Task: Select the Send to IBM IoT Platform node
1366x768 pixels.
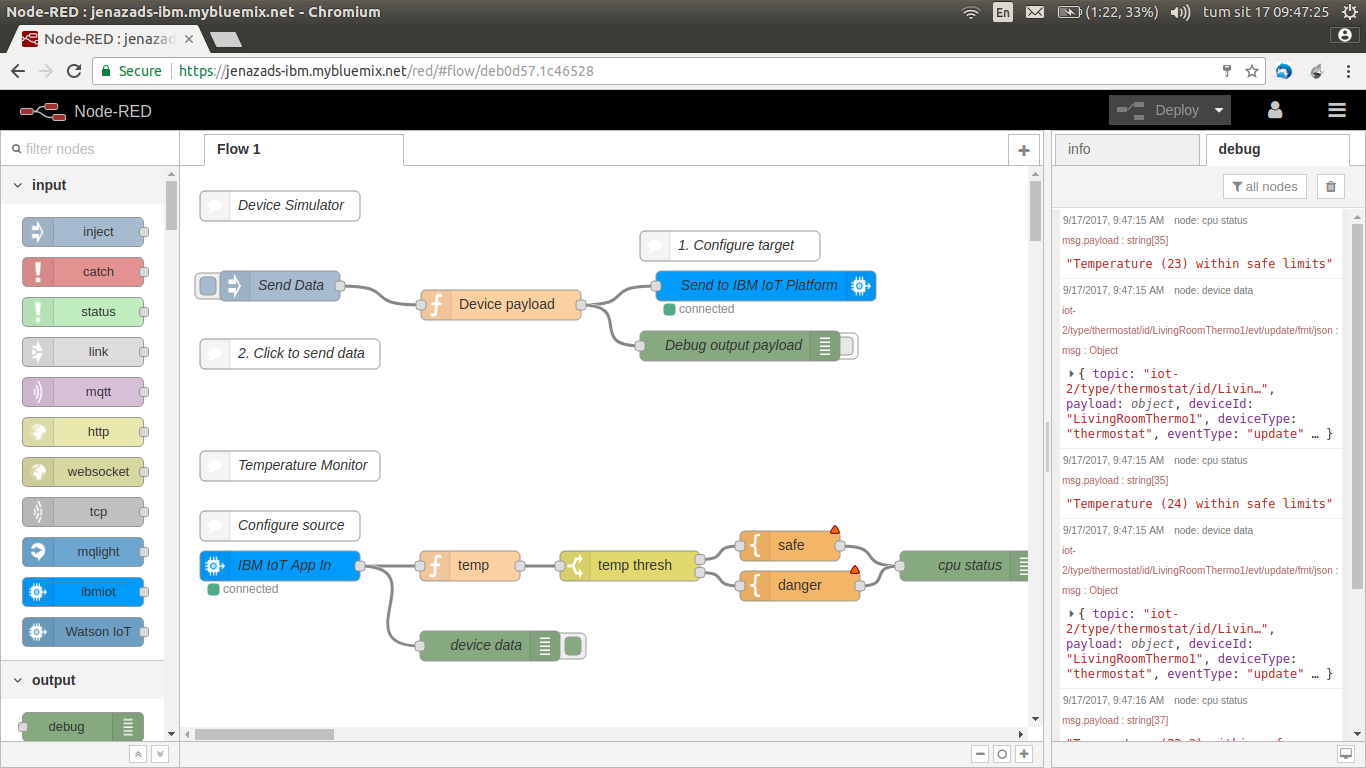Action: point(766,286)
